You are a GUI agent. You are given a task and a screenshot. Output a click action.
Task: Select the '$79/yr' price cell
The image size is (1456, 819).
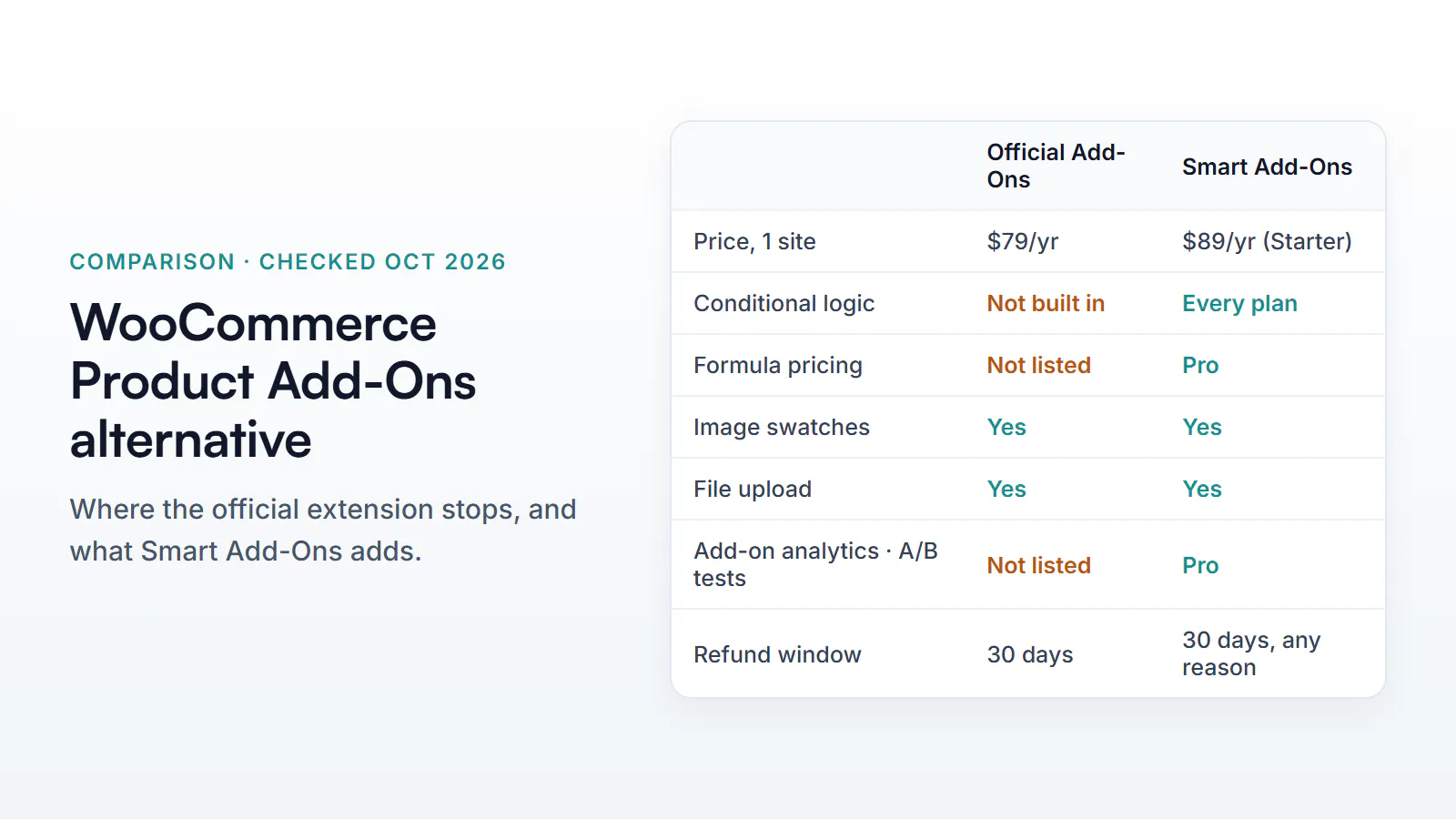coord(1023,241)
